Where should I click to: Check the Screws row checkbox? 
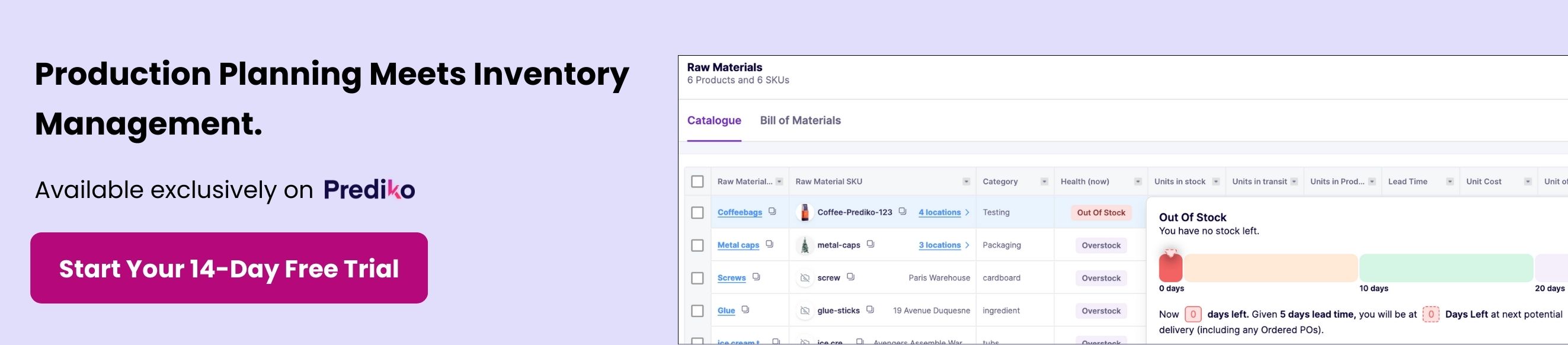pos(697,278)
